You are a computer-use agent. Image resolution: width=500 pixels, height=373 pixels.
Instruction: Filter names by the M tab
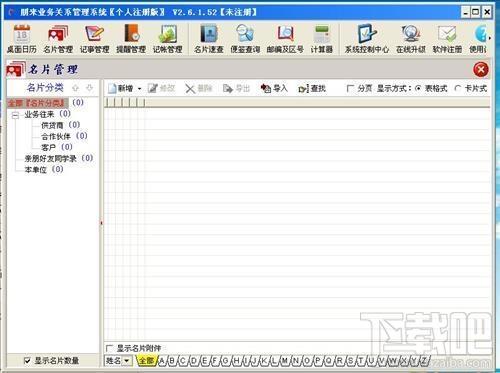(285, 361)
